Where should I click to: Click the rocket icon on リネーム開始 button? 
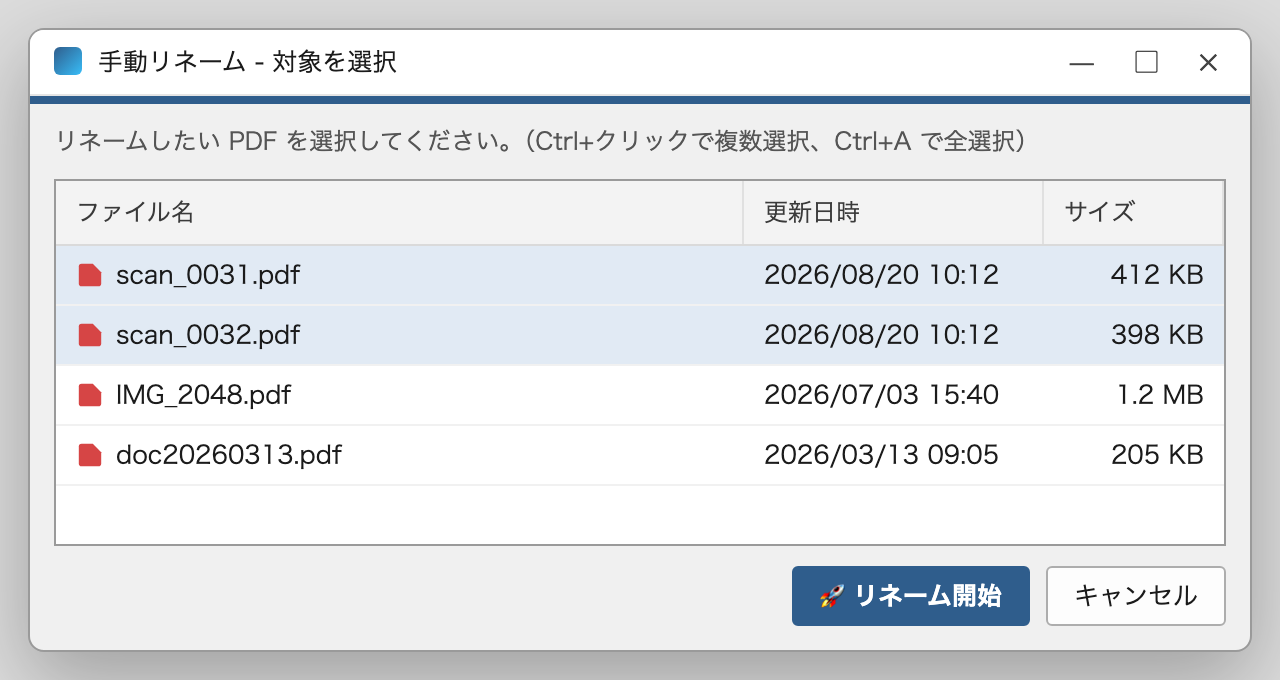pyautogui.click(x=832, y=596)
